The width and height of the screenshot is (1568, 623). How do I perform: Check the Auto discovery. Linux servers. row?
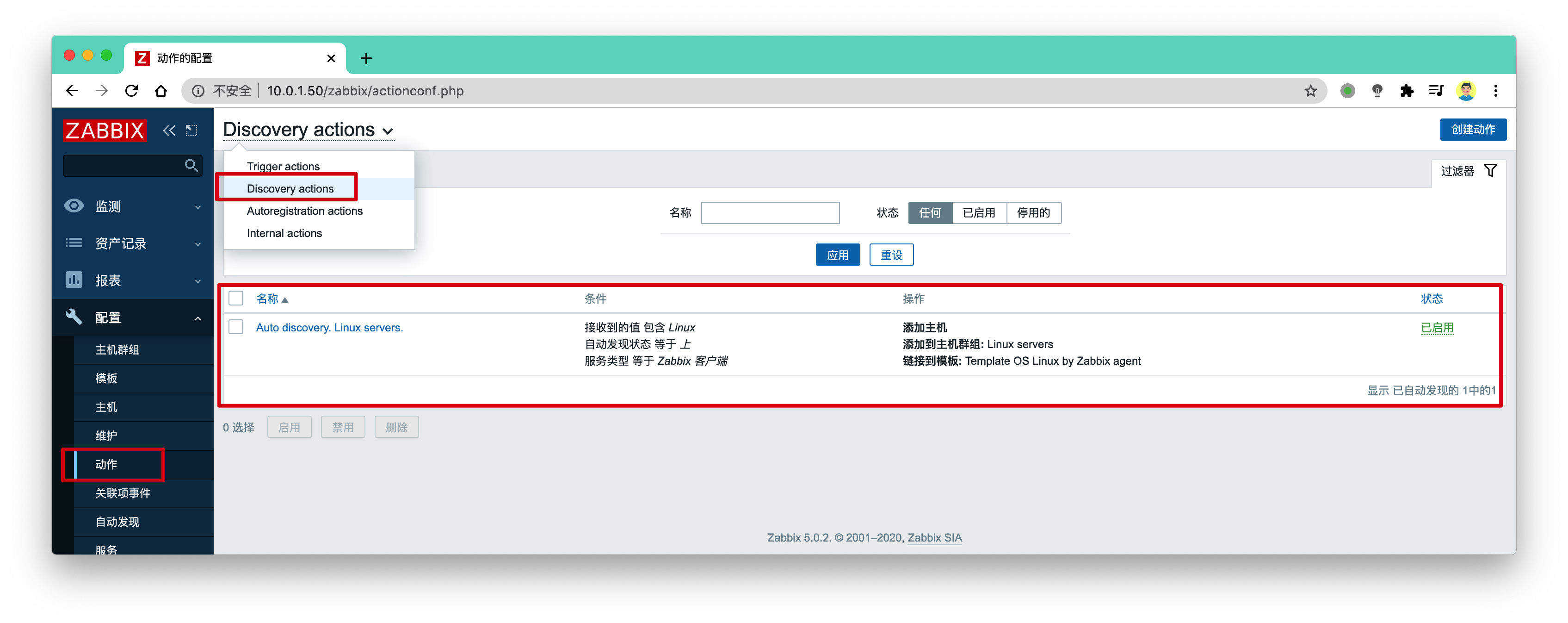point(236,327)
